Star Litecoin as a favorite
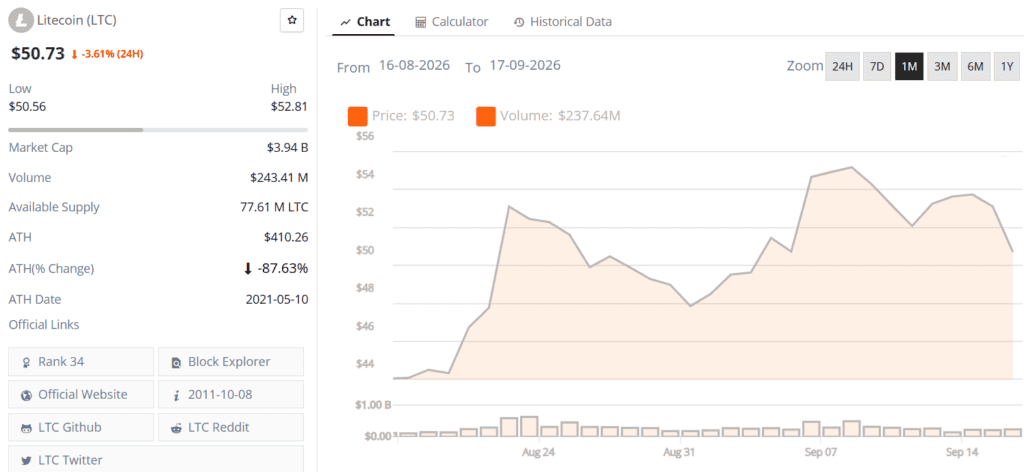Screen dimensions: 1024x472 pyautogui.click(x=292, y=21)
